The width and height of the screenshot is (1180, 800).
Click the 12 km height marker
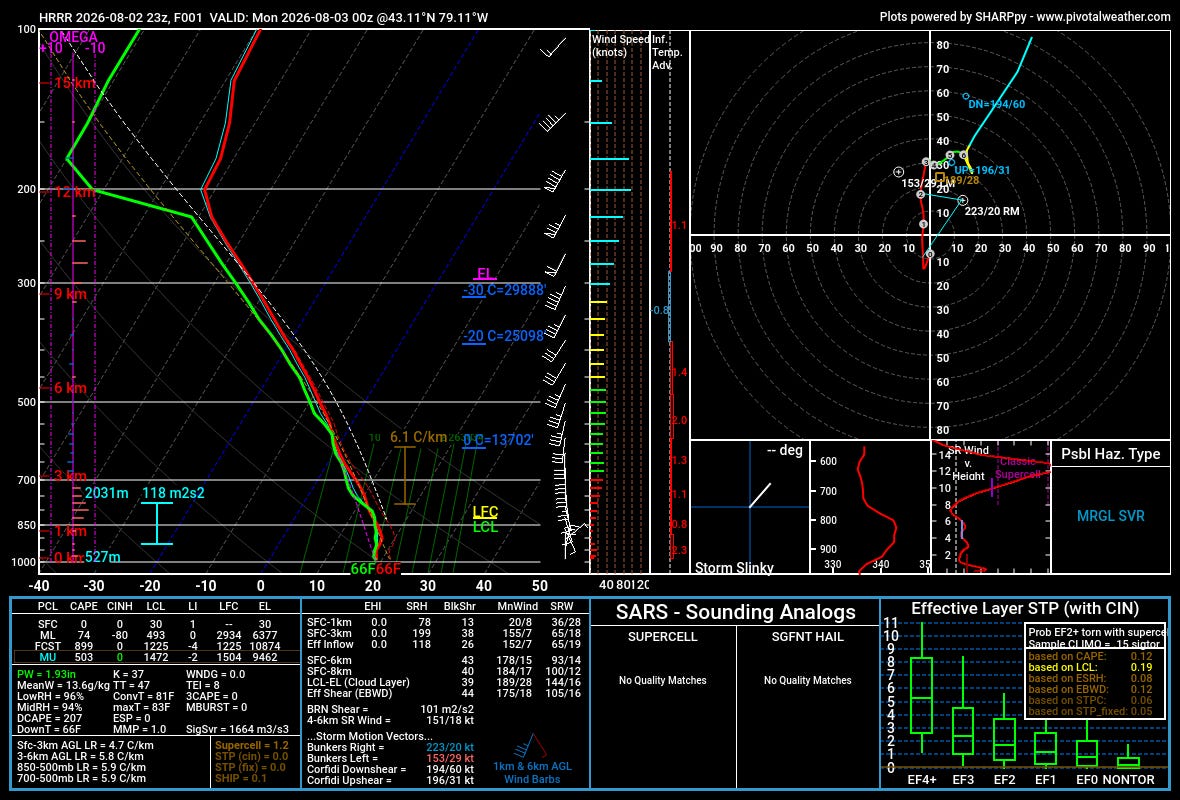coord(74,192)
